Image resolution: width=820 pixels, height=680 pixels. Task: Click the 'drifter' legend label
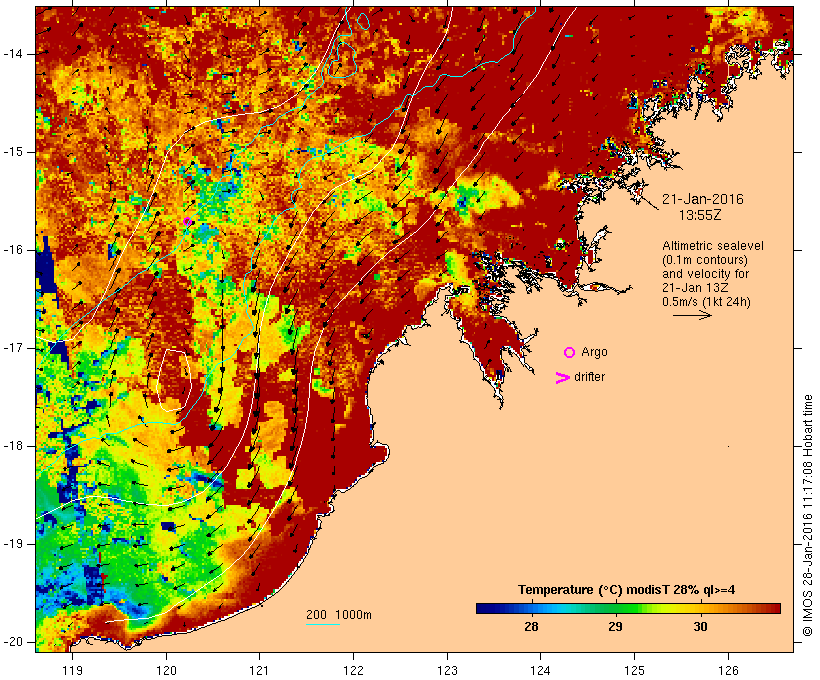click(589, 377)
